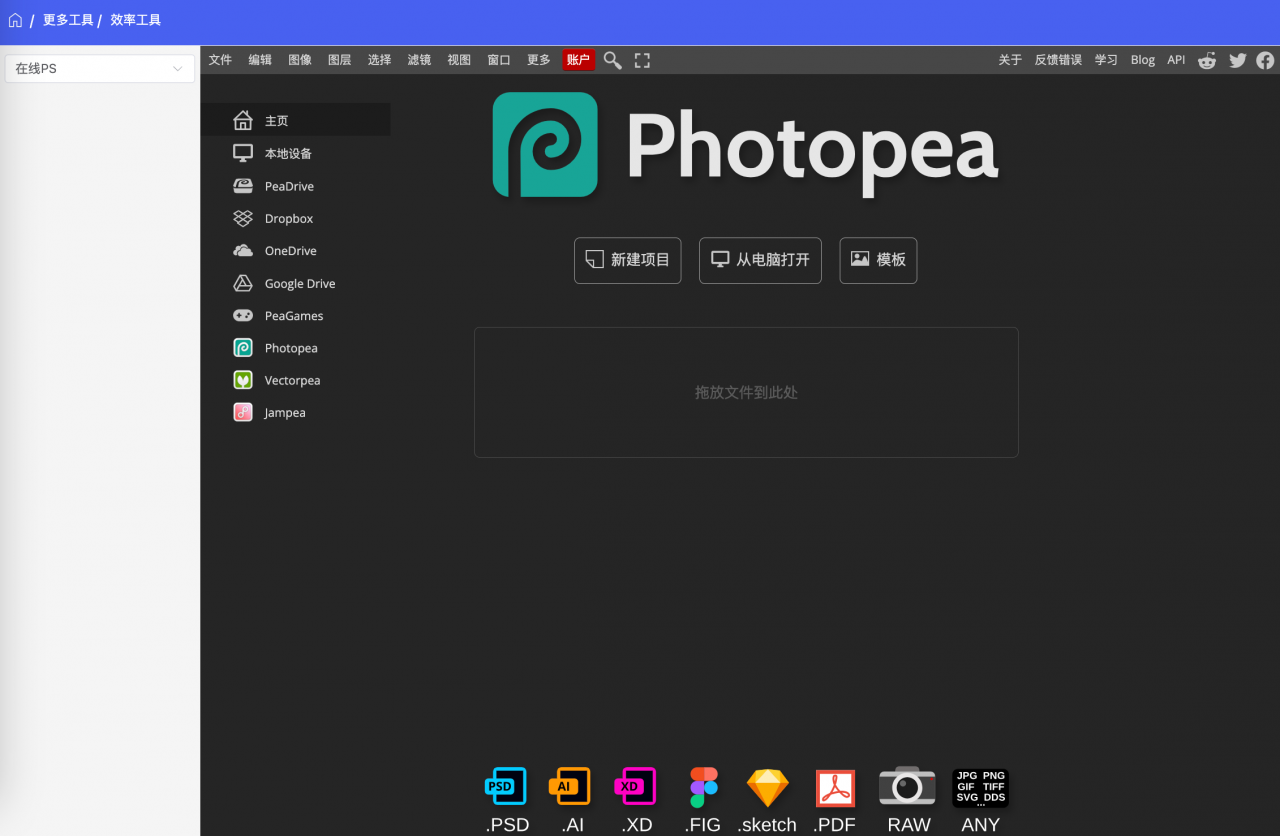Open the 更多 menu
The width and height of the screenshot is (1280, 836).
click(x=539, y=60)
